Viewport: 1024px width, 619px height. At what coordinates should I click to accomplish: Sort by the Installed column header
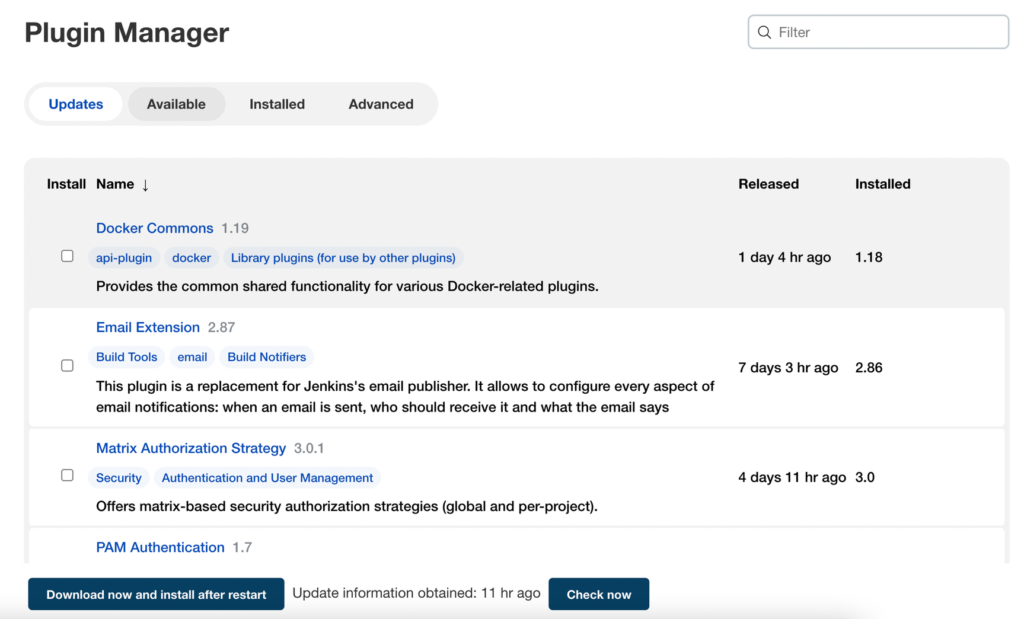[883, 184]
